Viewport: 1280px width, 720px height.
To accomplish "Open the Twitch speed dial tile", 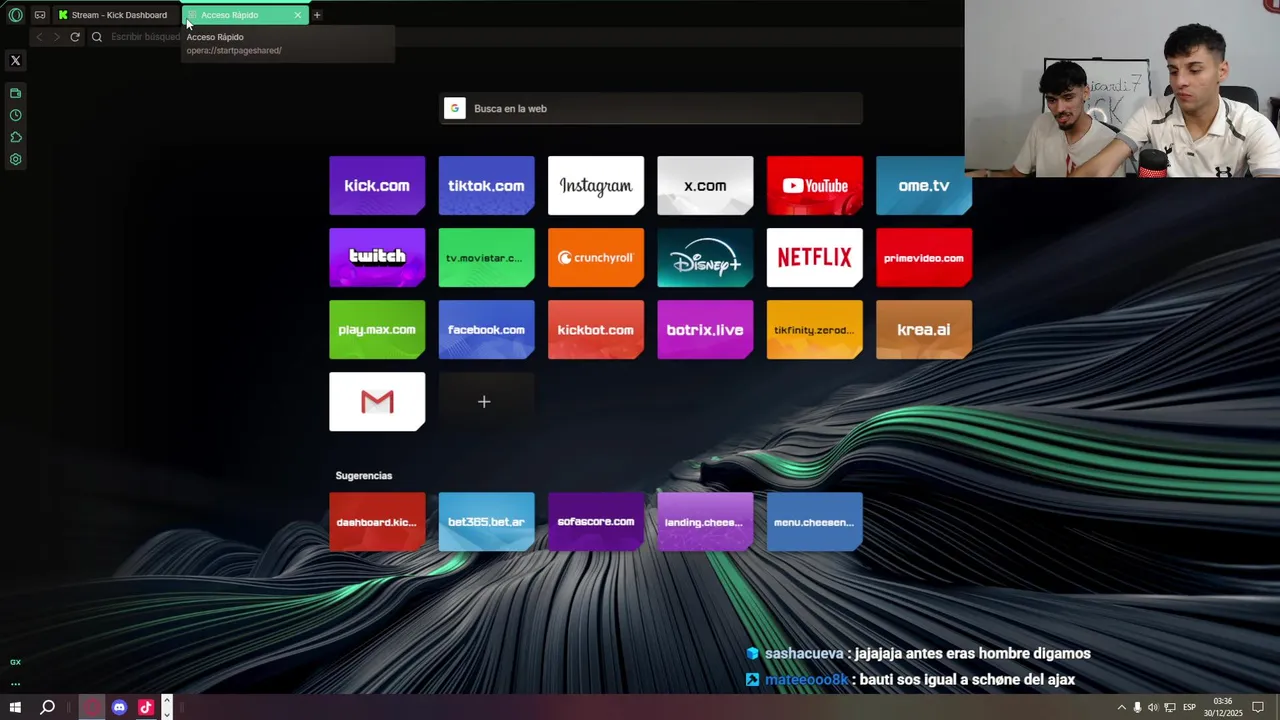I will (x=377, y=257).
